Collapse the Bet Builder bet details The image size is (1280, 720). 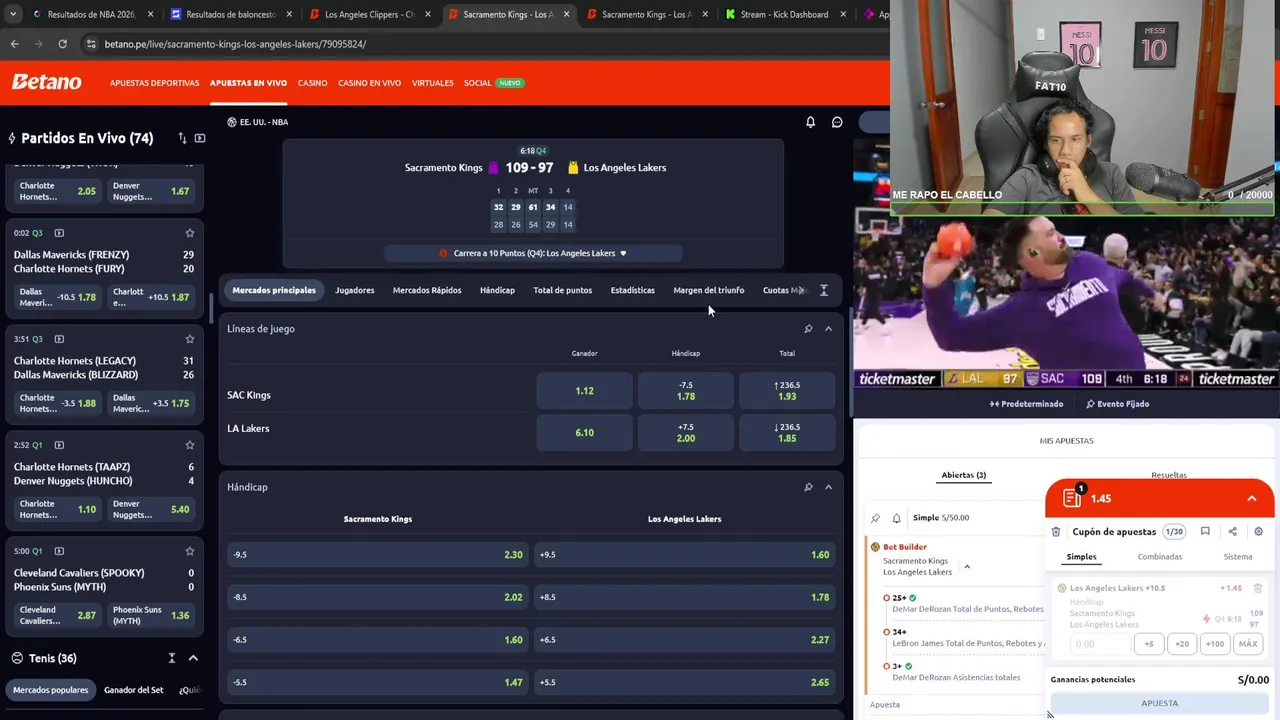coord(966,566)
